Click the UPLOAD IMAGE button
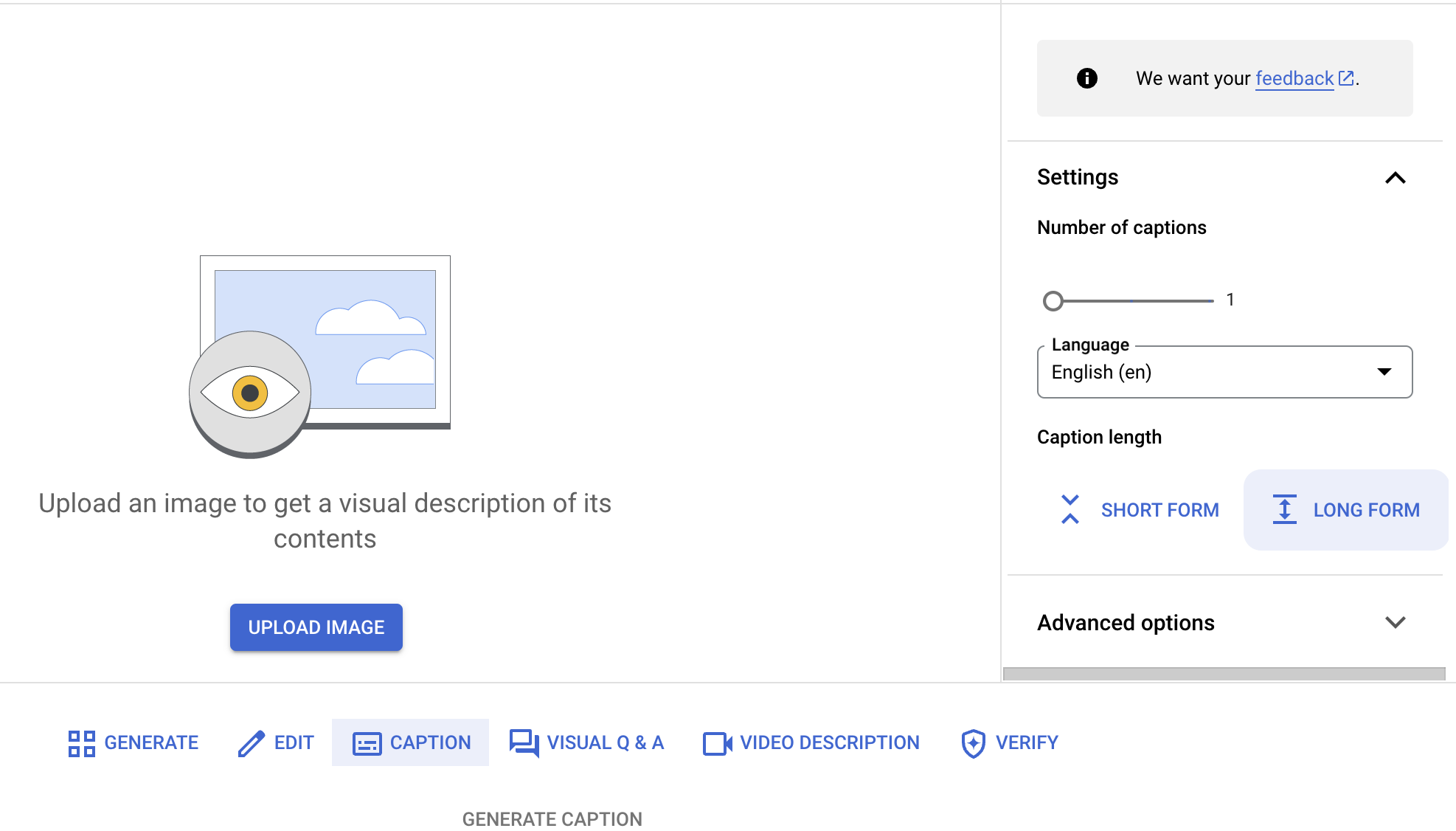Viewport: 1456px width, 831px height. point(316,627)
